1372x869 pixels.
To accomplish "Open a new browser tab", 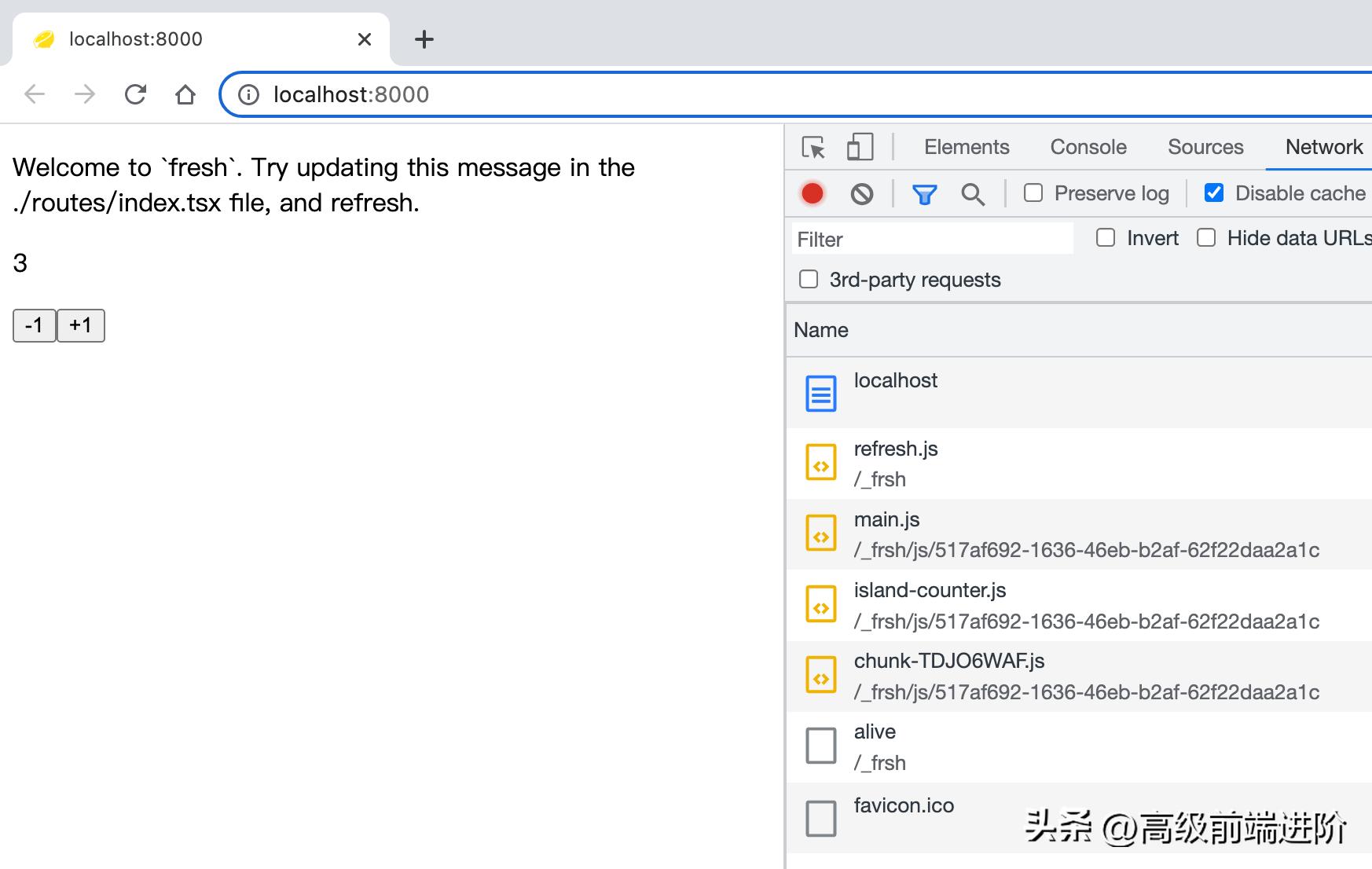I will 424,39.
